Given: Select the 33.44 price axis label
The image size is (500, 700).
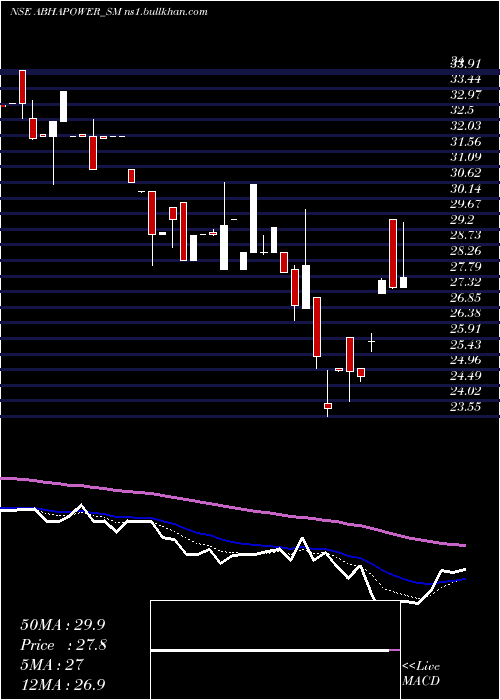Looking at the screenshot, I should click(466, 79).
